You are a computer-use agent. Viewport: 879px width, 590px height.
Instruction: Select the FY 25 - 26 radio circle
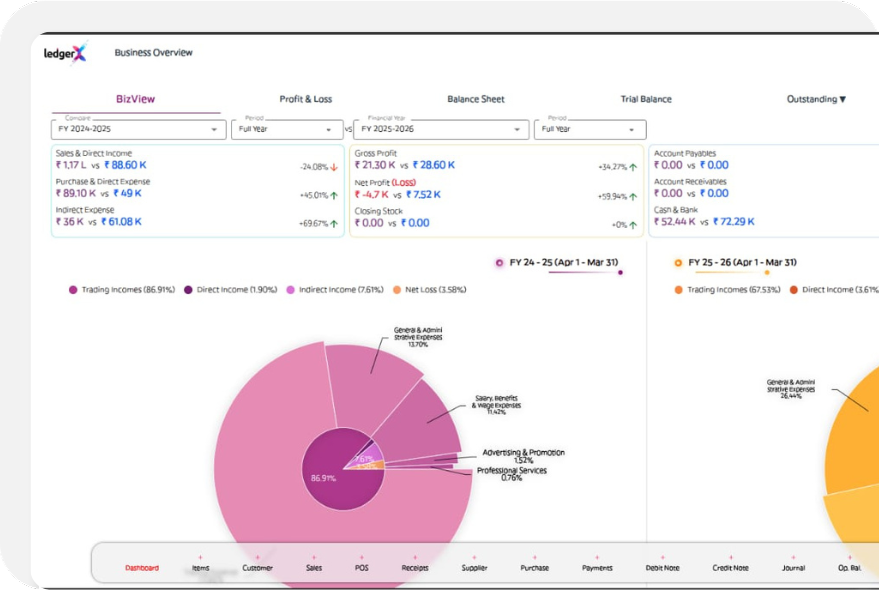click(678, 263)
